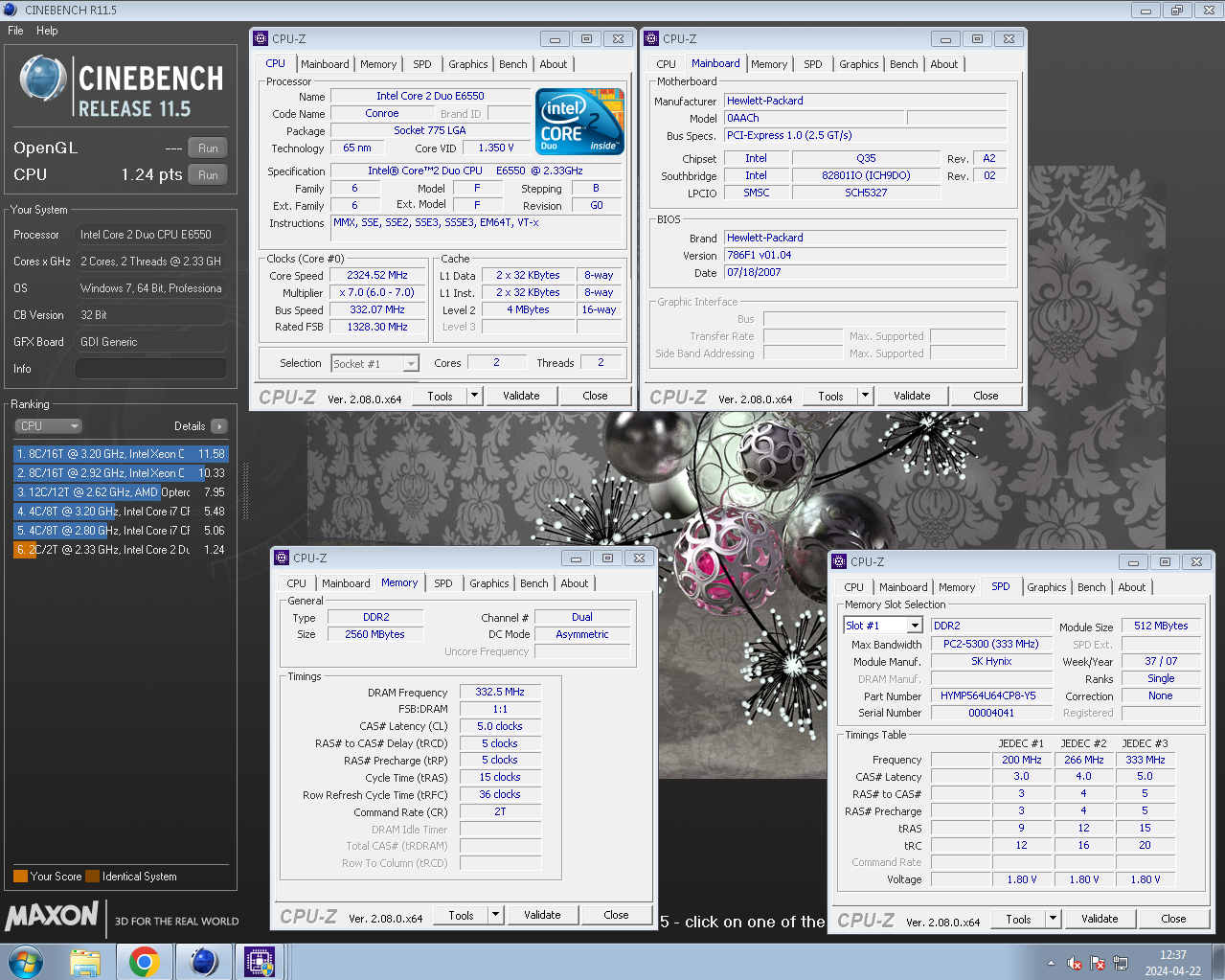Run the CPU benchmark
1225x980 pixels.
click(208, 175)
